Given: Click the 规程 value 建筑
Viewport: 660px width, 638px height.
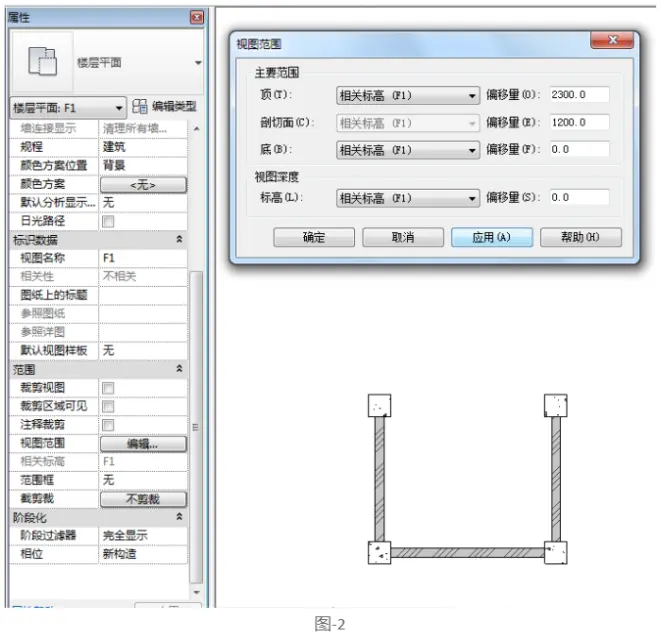Looking at the screenshot, I should click(143, 147).
